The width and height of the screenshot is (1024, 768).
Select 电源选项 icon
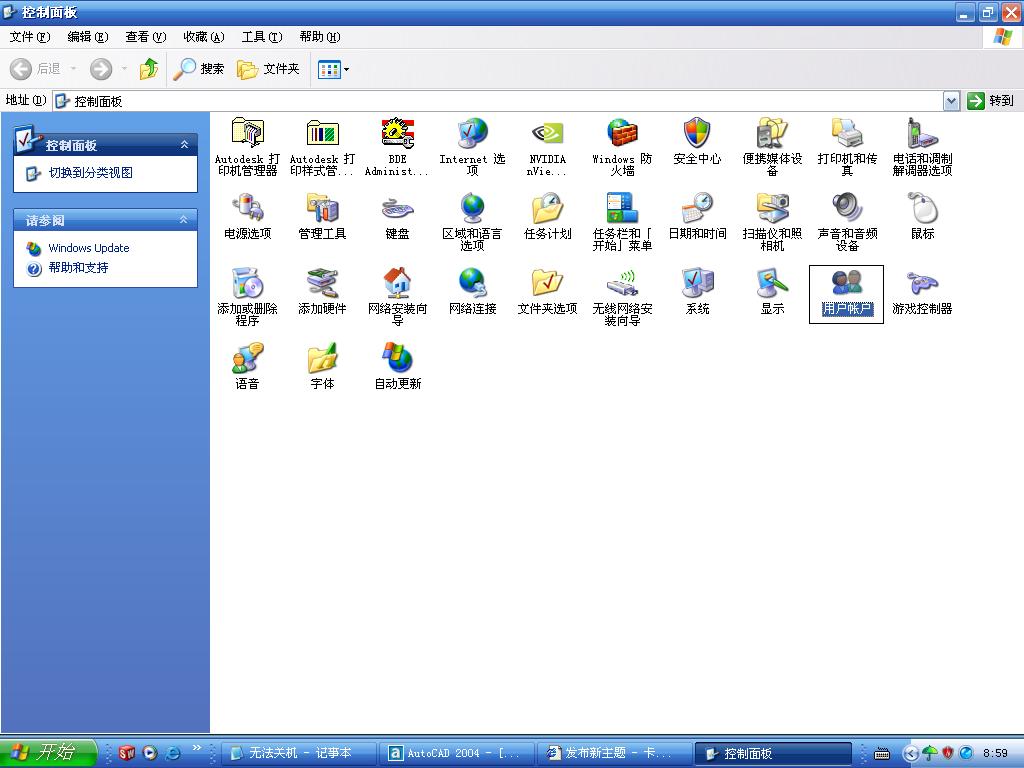point(248,208)
